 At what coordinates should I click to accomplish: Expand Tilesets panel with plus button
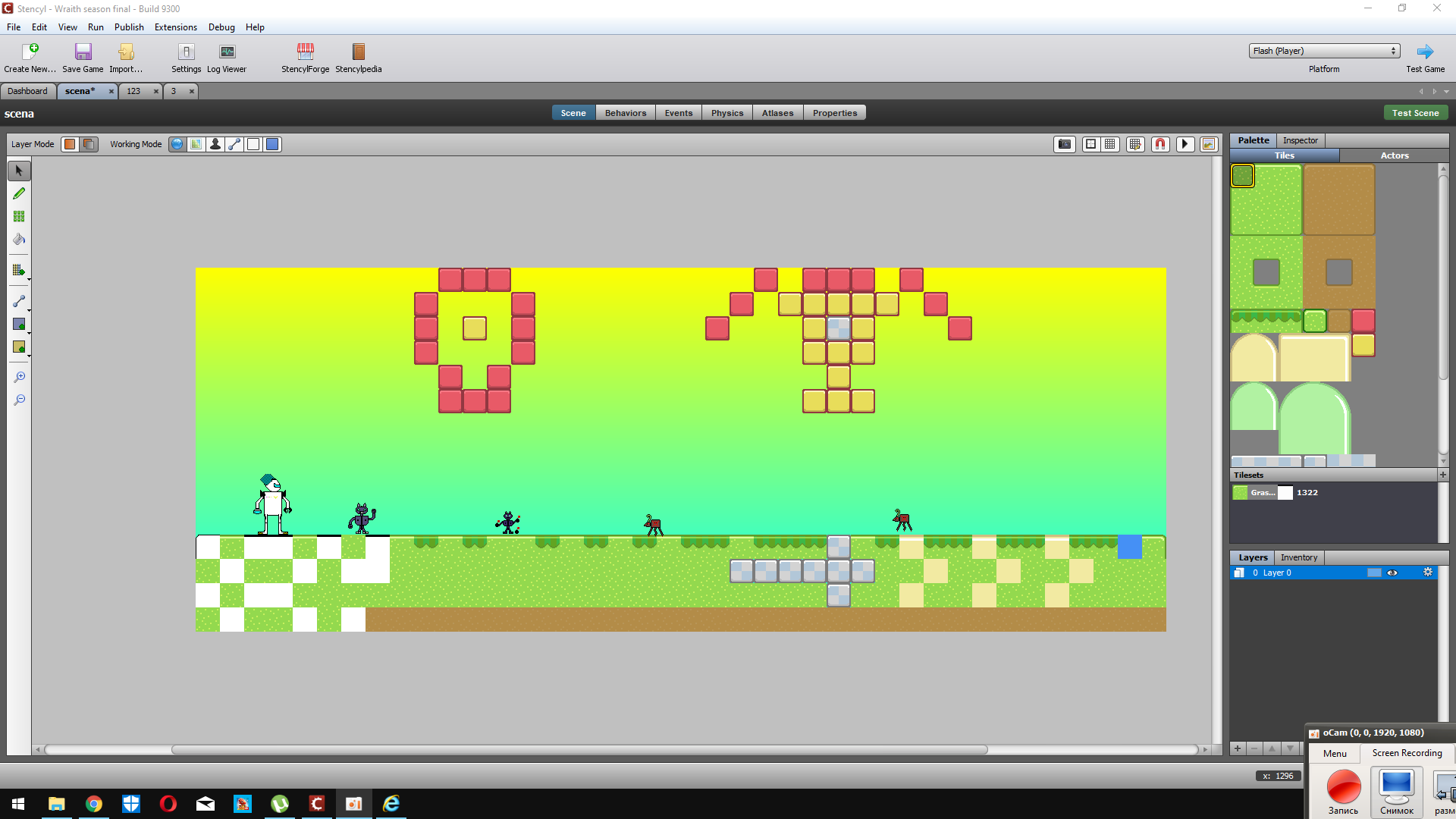point(1442,475)
